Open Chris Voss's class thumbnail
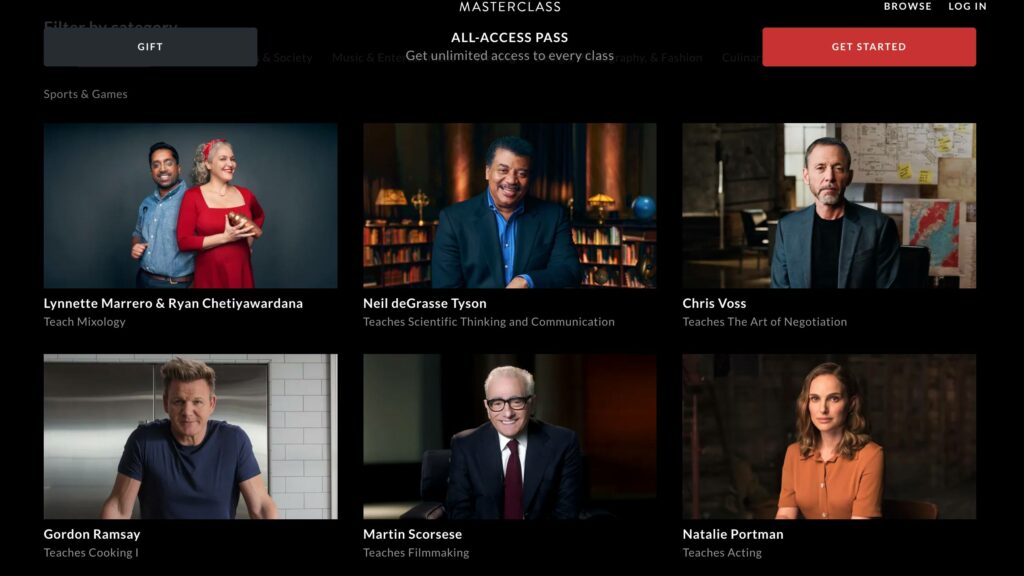Image resolution: width=1024 pixels, height=576 pixels. pyautogui.click(x=829, y=206)
